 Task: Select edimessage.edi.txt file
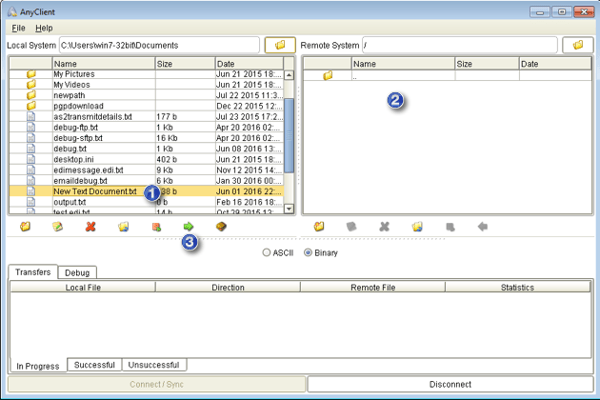(88, 170)
